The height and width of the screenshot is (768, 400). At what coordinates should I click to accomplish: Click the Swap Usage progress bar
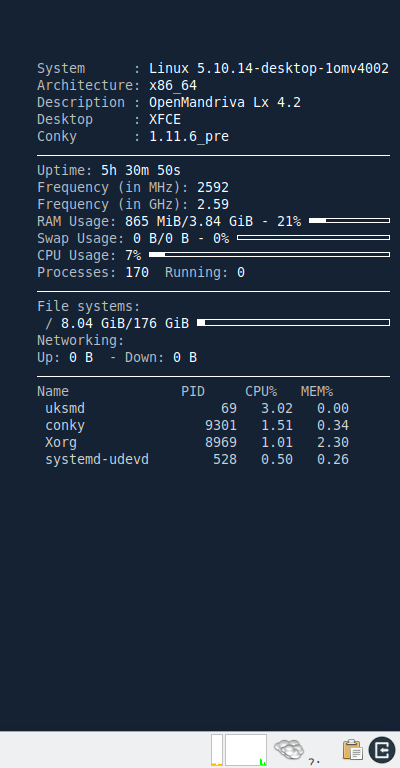tap(313, 238)
